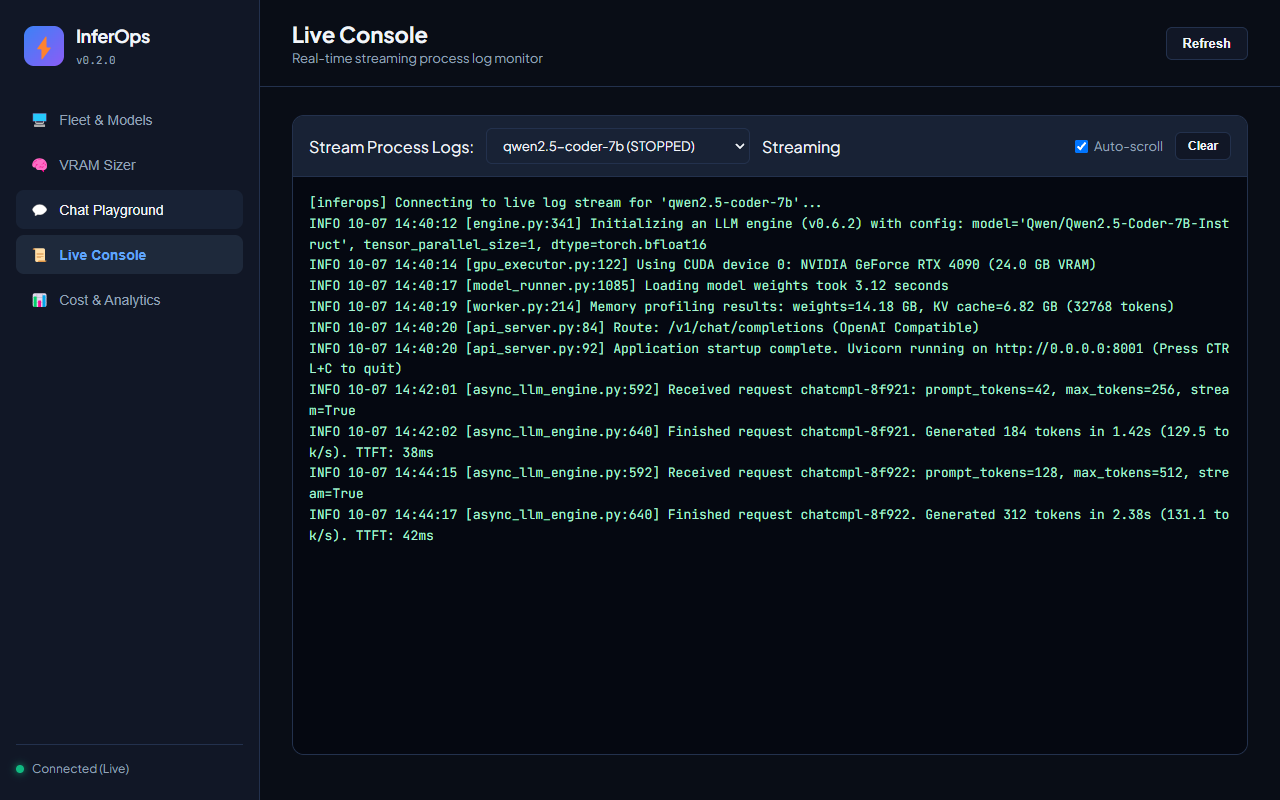Go to VRAM Sizer in sidebar
The image size is (1280, 800).
coord(129,165)
